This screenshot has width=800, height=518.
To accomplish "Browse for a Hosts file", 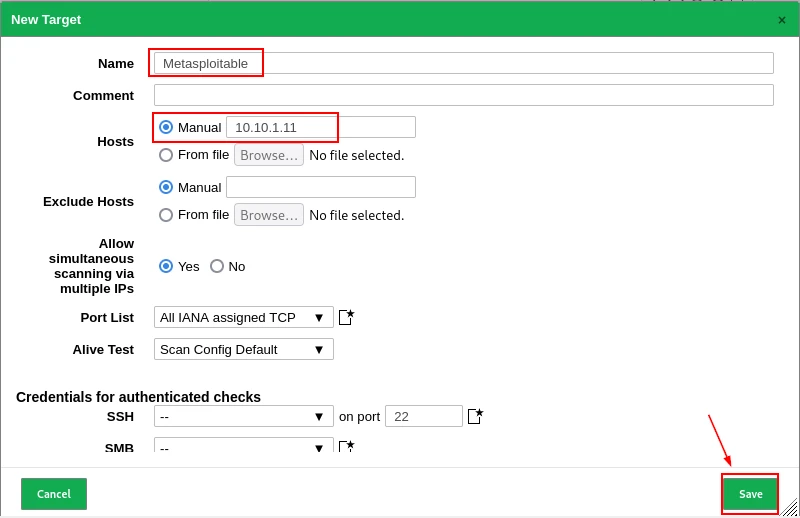I will pos(269,155).
